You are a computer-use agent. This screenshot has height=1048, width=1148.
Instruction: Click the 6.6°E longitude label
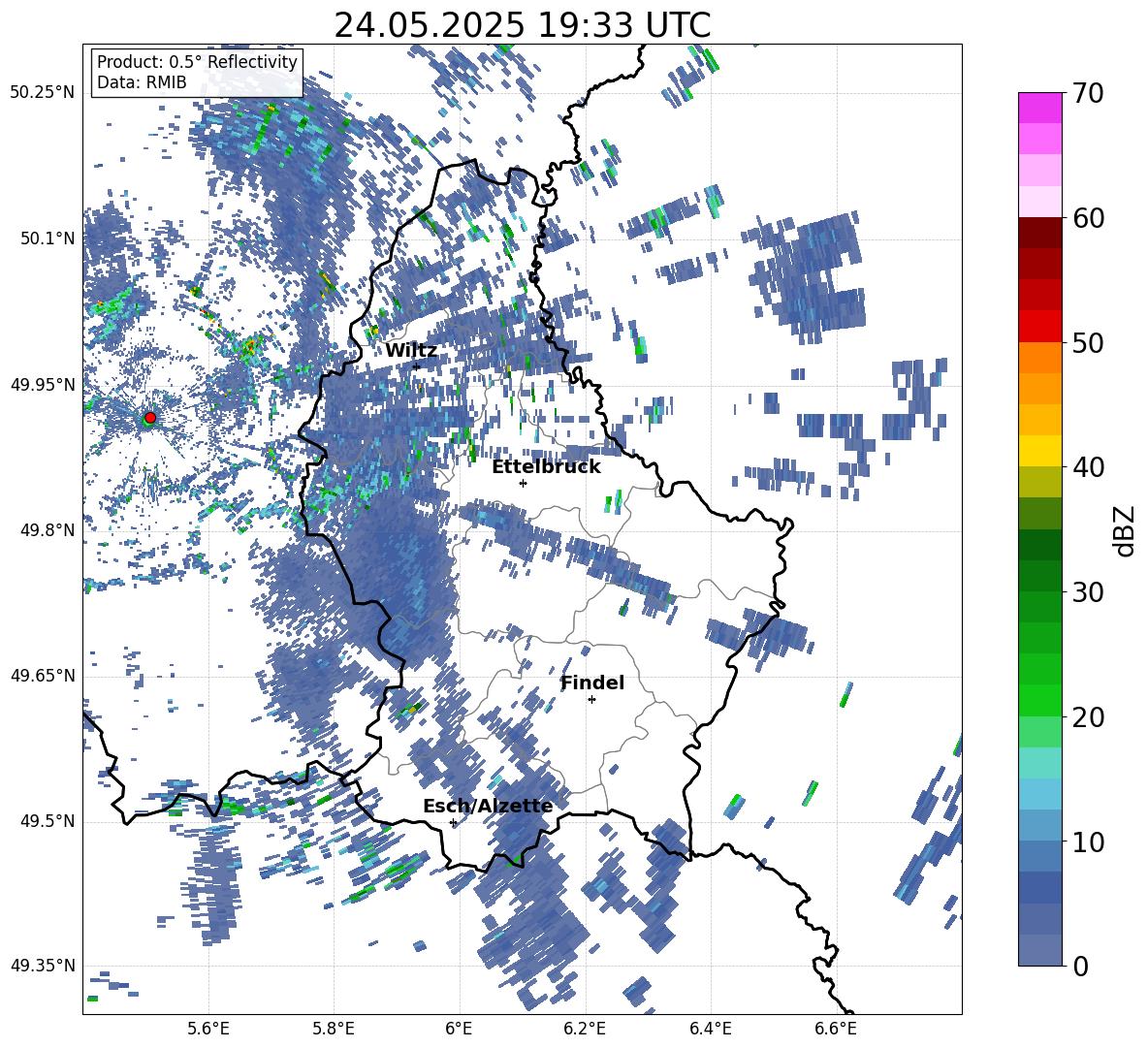tap(836, 1029)
